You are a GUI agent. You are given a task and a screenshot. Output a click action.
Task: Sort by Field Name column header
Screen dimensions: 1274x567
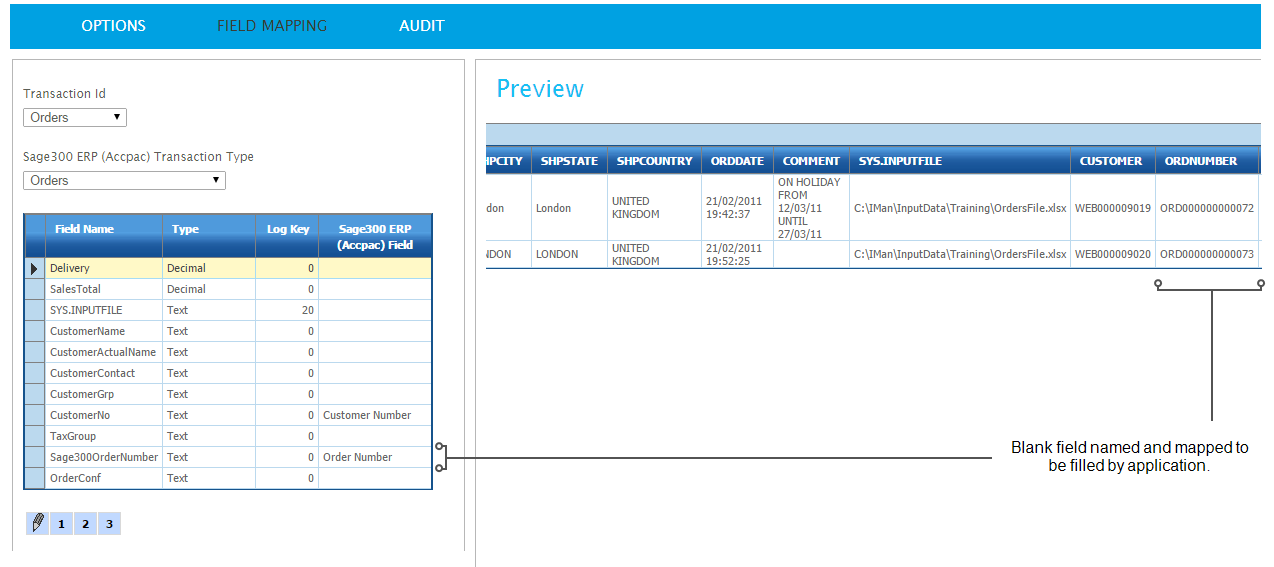click(84, 229)
